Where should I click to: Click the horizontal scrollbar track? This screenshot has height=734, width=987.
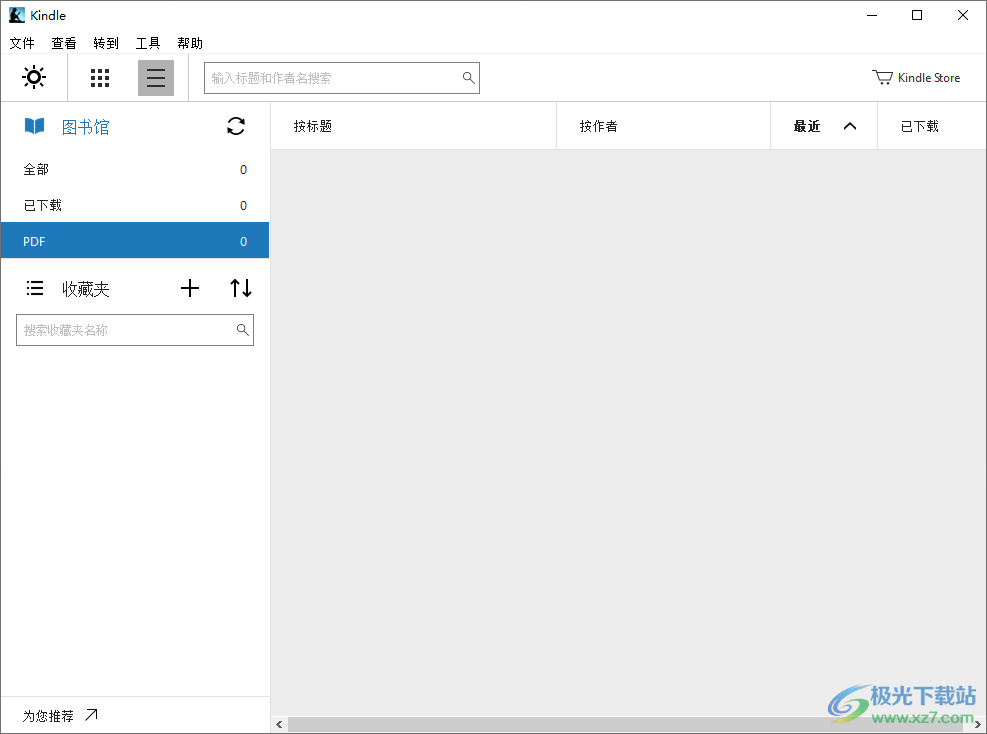click(x=625, y=725)
